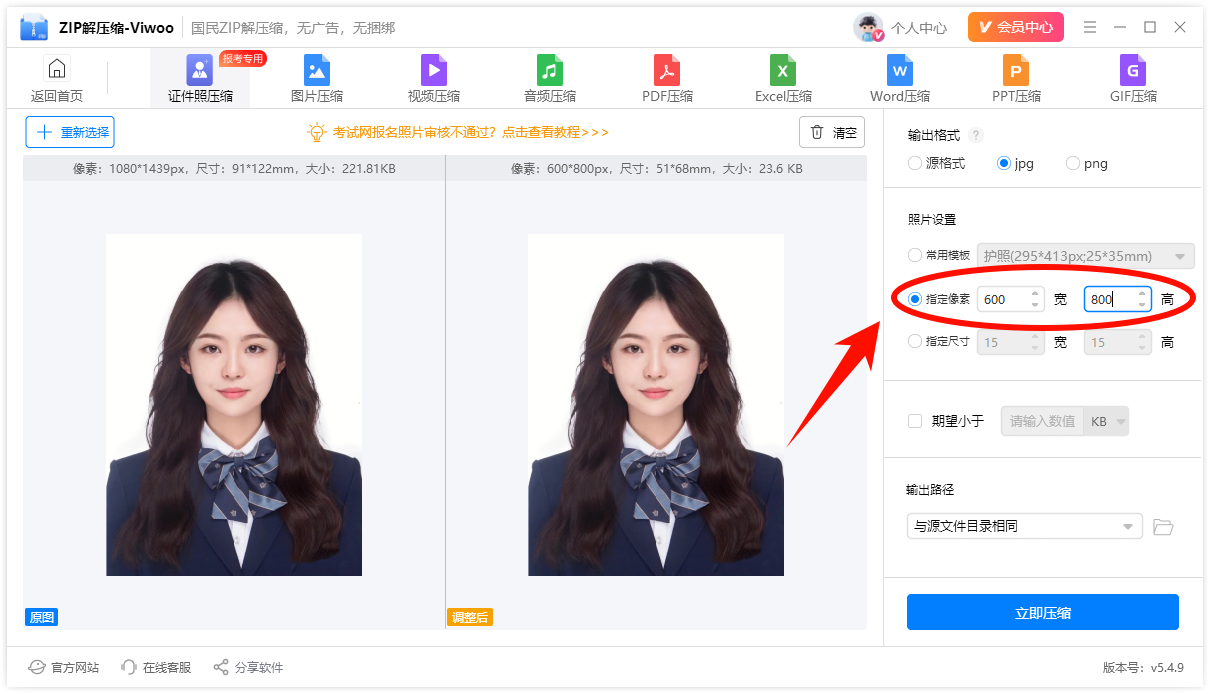Click the help icon beside 输出格式
This screenshot has width=1210, height=694.
pos(976,135)
